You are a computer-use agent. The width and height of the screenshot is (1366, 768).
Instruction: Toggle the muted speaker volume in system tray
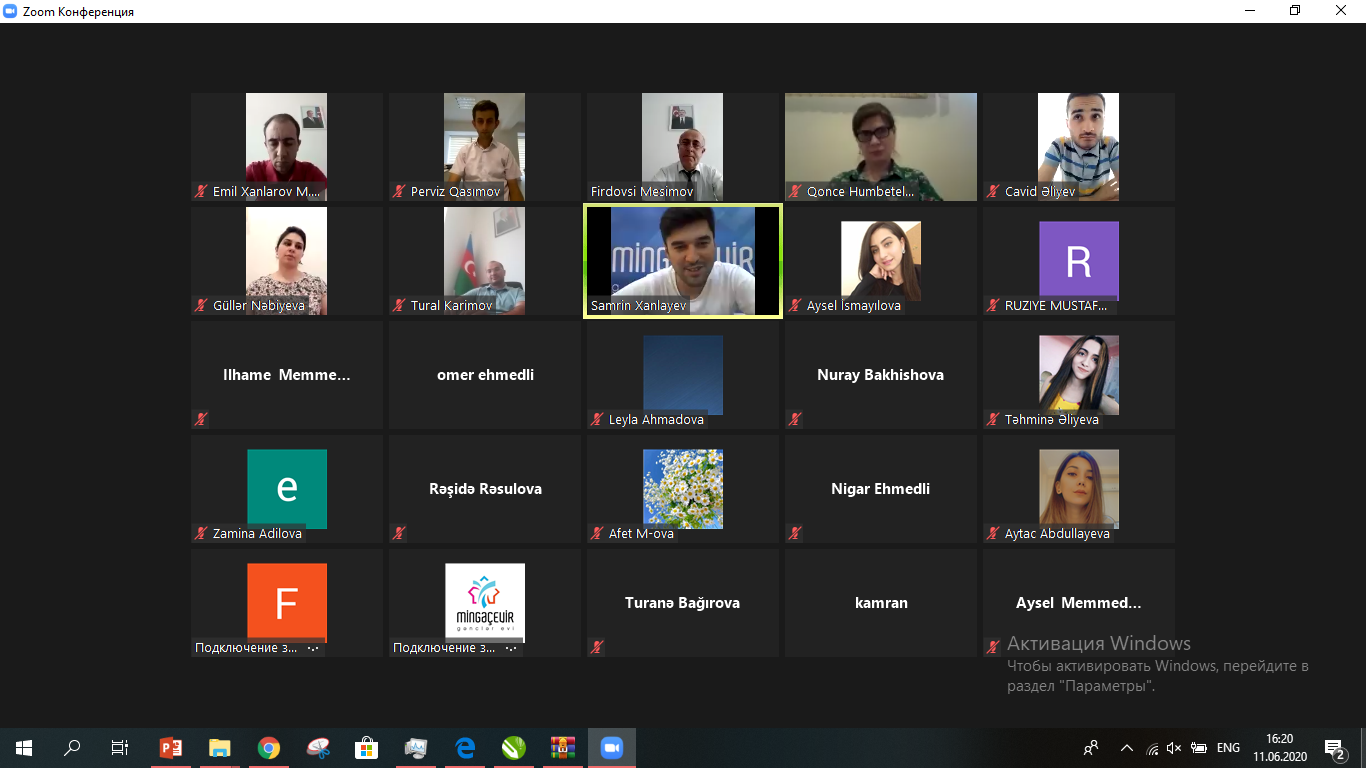point(1174,748)
